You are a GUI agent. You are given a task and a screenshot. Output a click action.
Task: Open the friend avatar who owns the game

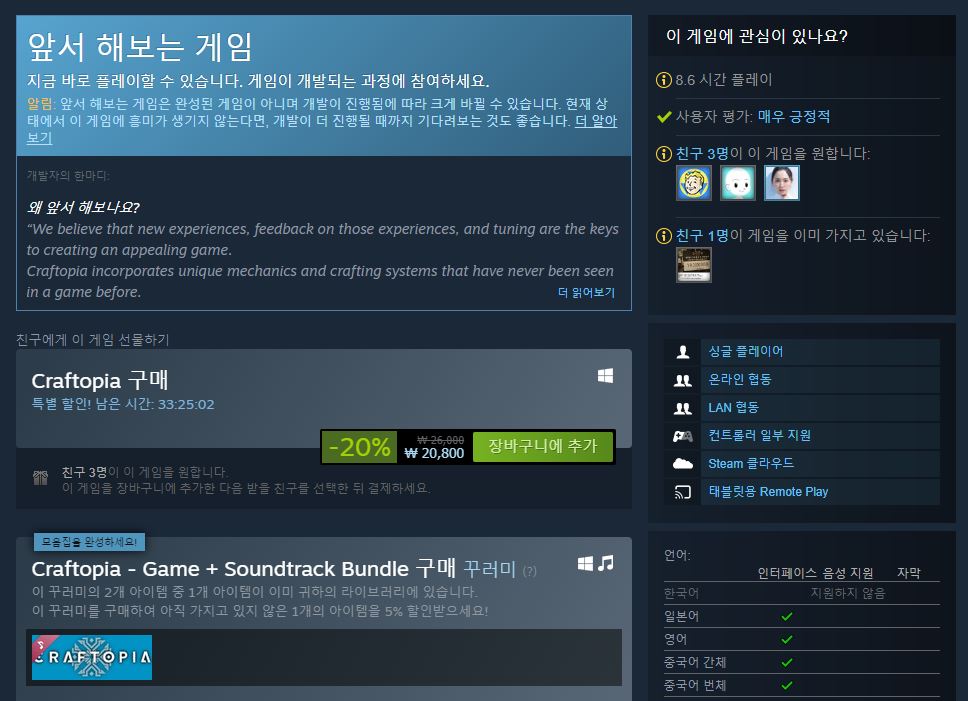tap(694, 265)
